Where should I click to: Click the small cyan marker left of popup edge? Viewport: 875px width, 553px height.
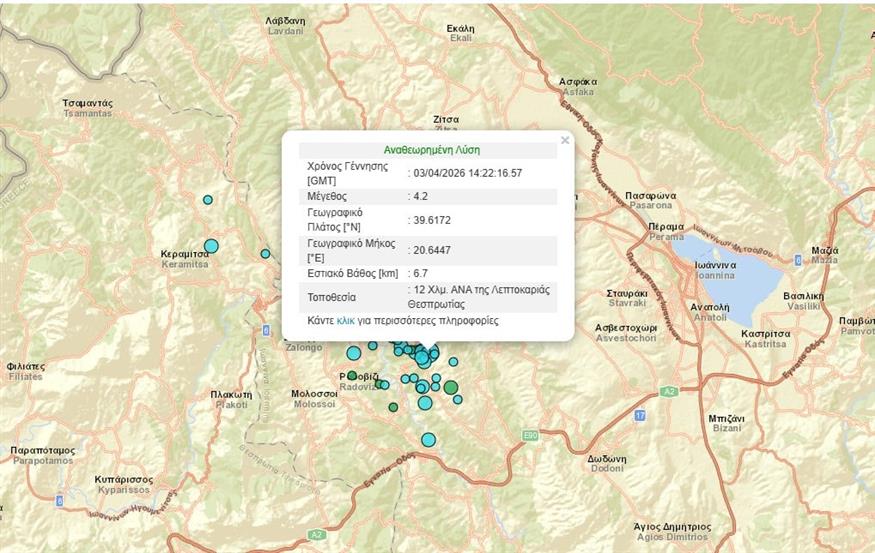tap(265, 254)
